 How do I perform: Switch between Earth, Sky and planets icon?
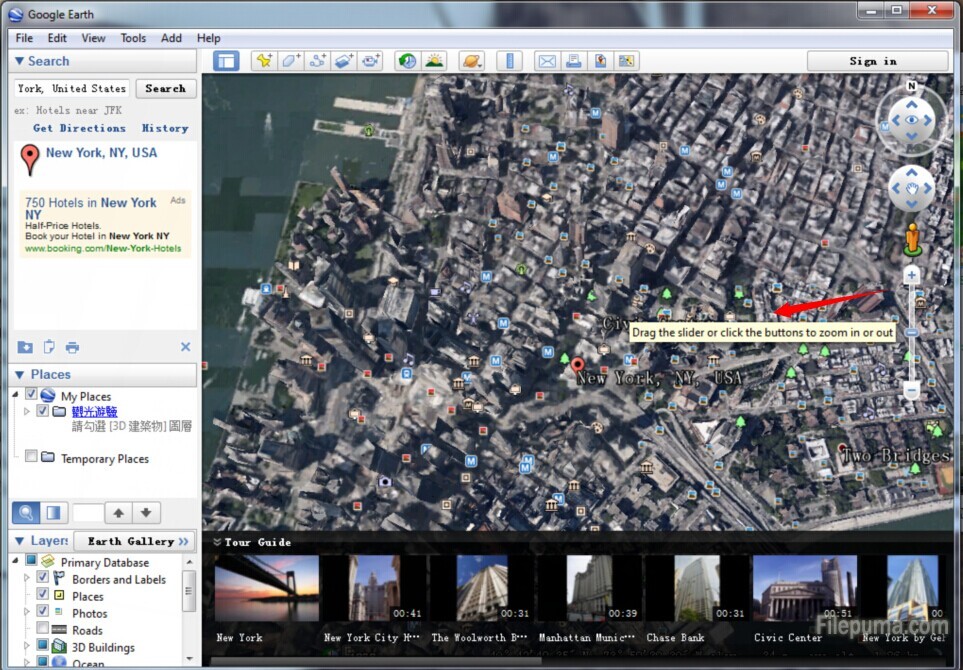tap(472, 61)
